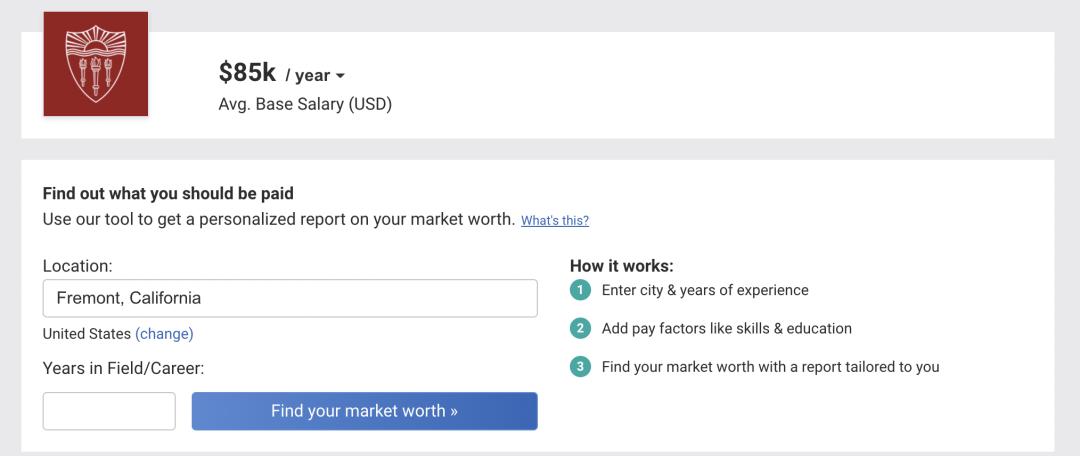Click the red university crest logo
The height and width of the screenshot is (456, 1080).
(x=96, y=64)
